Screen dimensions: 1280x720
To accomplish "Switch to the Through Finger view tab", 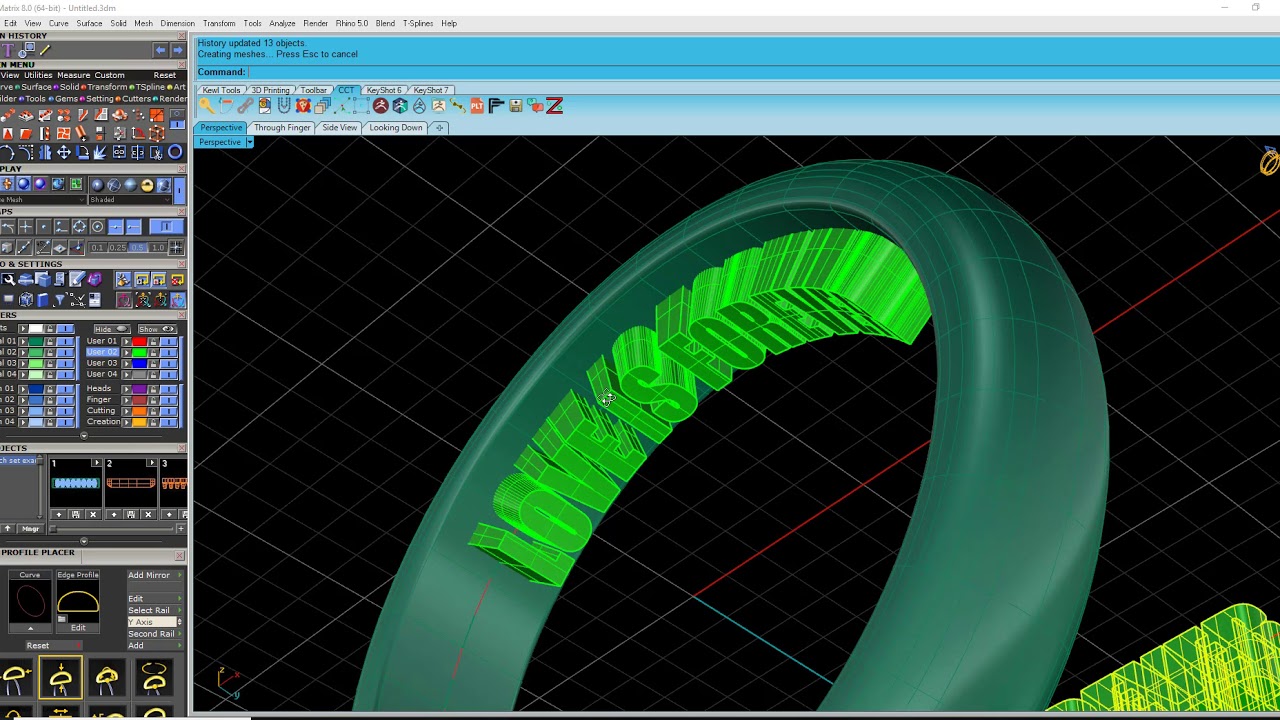I will point(282,128).
